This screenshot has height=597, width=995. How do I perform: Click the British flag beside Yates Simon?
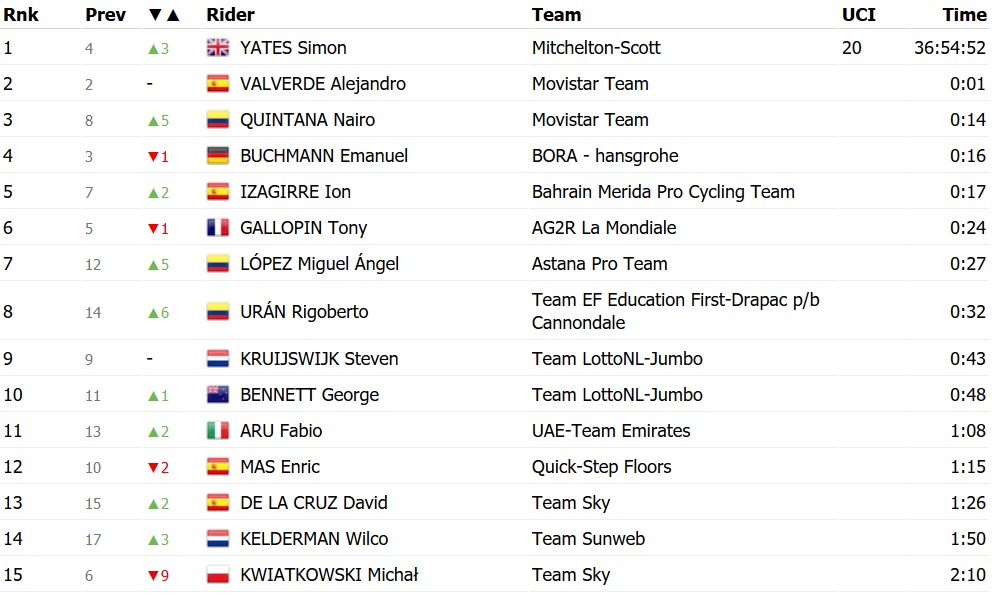tap(217, 48)
